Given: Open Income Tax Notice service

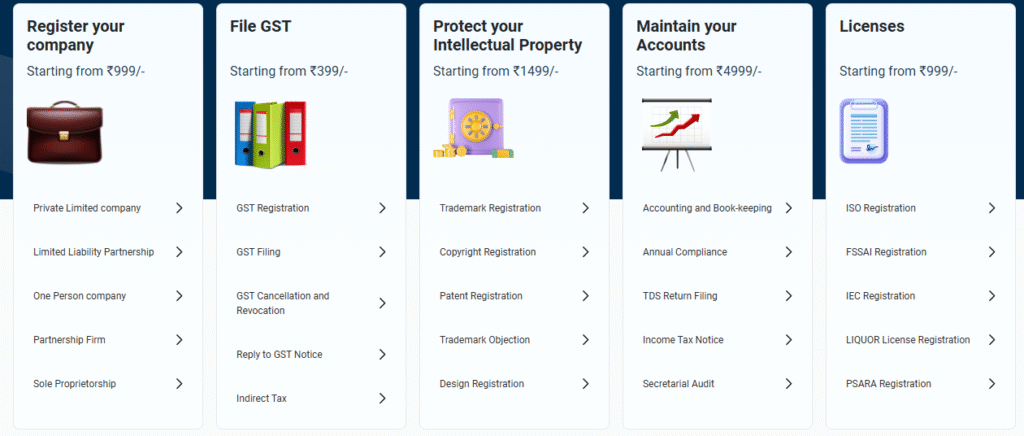Looking at the screenshot, I should pos(683,340).
